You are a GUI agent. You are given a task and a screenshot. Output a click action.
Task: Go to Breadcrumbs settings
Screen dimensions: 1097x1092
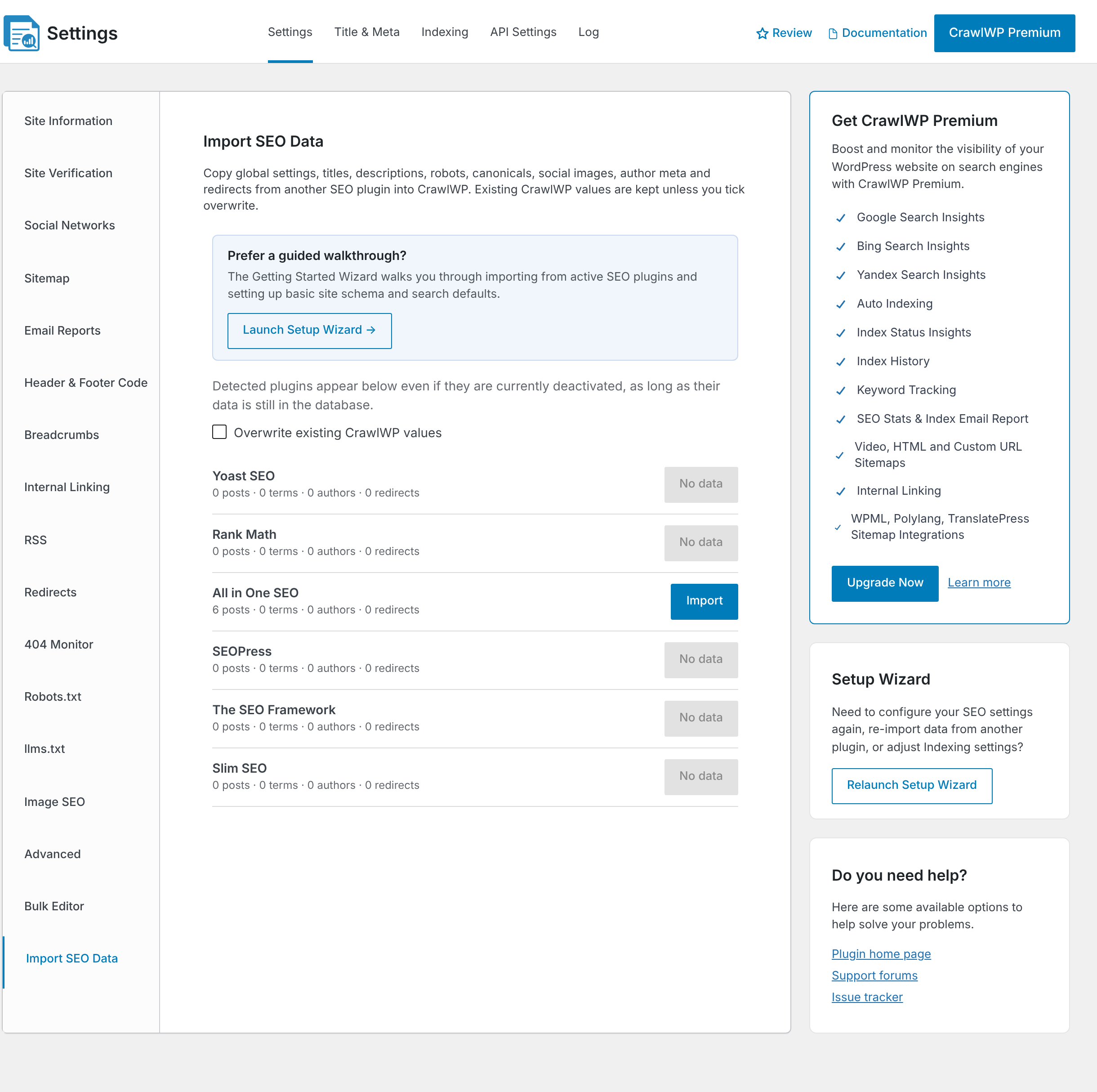click(62, 435)
